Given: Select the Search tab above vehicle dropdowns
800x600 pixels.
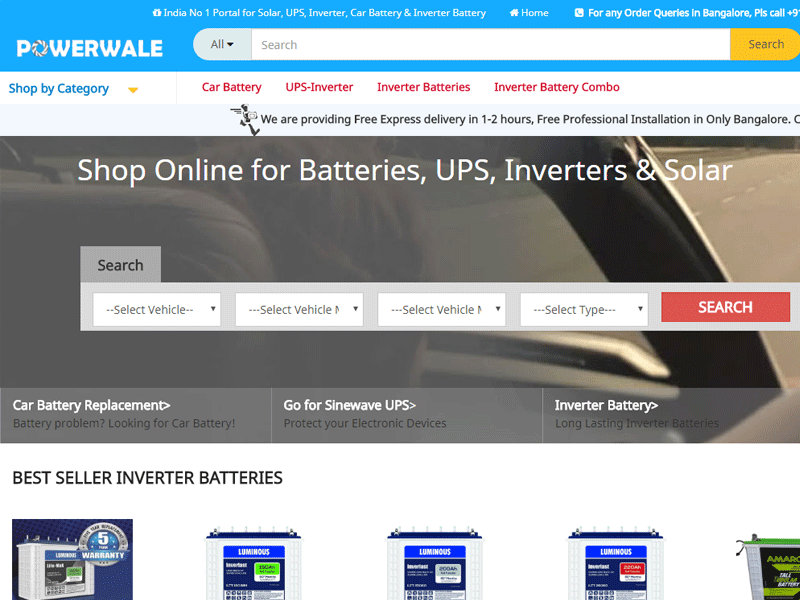Looking at the screenshot, I should click(120, 264).
